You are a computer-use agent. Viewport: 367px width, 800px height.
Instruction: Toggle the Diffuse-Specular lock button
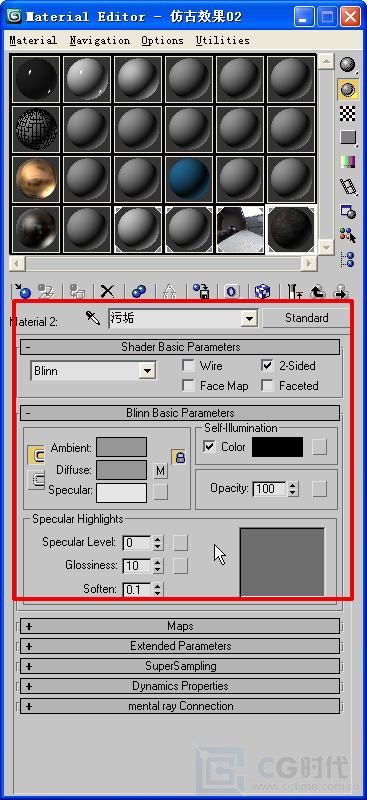35,480
